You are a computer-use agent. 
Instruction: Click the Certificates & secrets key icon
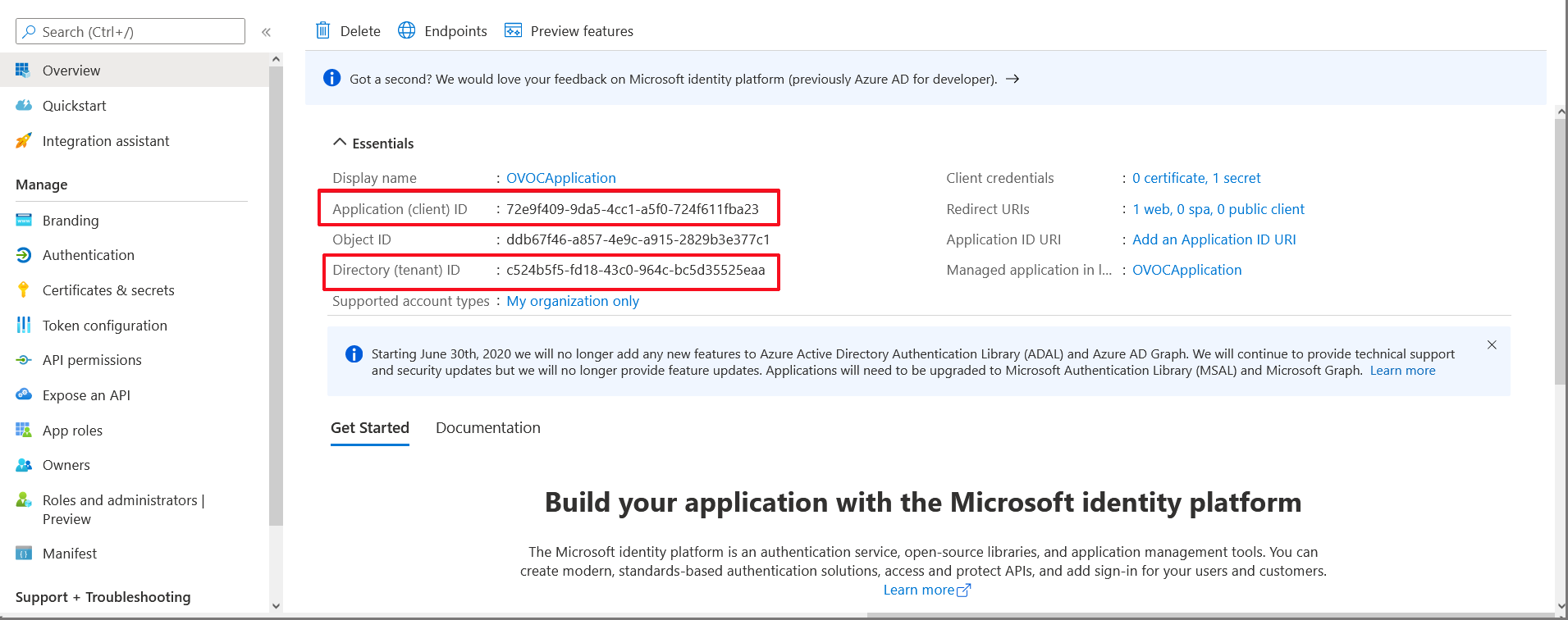coord(24,290)
